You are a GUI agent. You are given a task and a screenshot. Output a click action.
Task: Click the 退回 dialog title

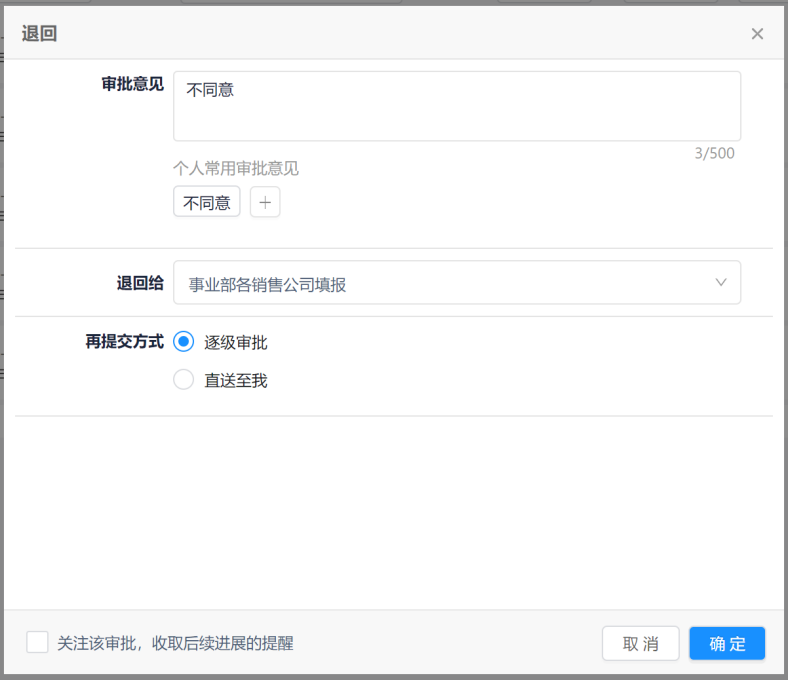pyautogui.click(x=40, y=34)
